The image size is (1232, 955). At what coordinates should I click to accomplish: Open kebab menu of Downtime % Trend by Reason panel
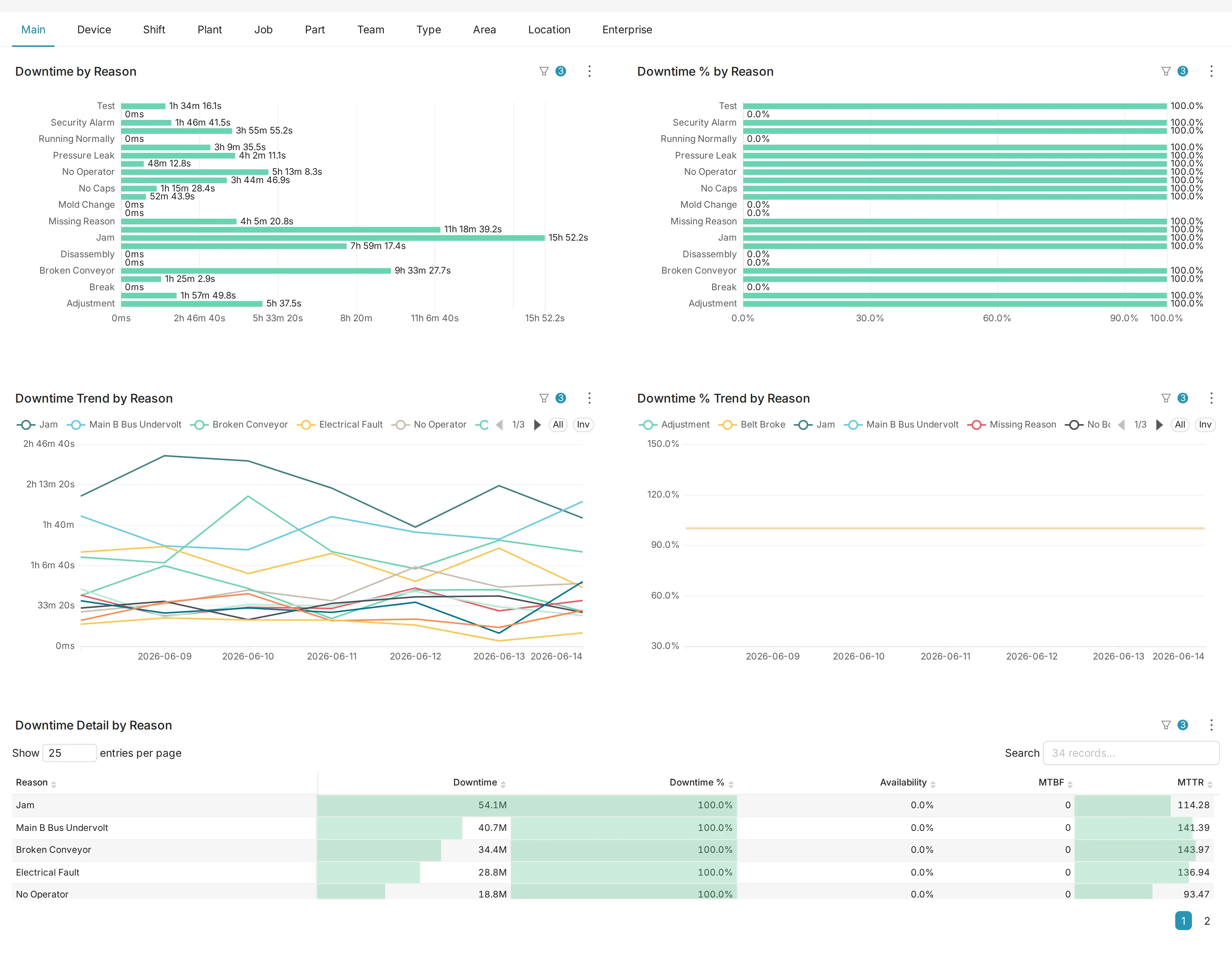coord(1211,398)
